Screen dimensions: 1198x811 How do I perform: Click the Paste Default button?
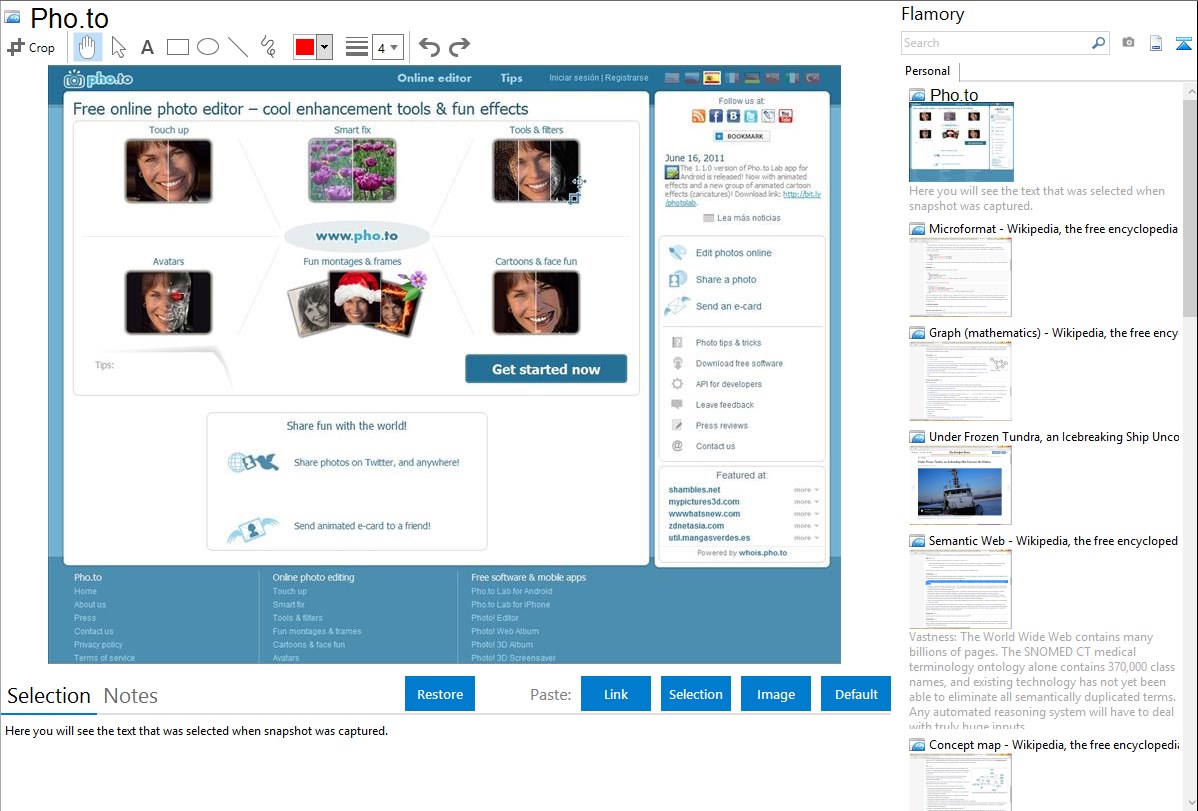pos(856,694)
